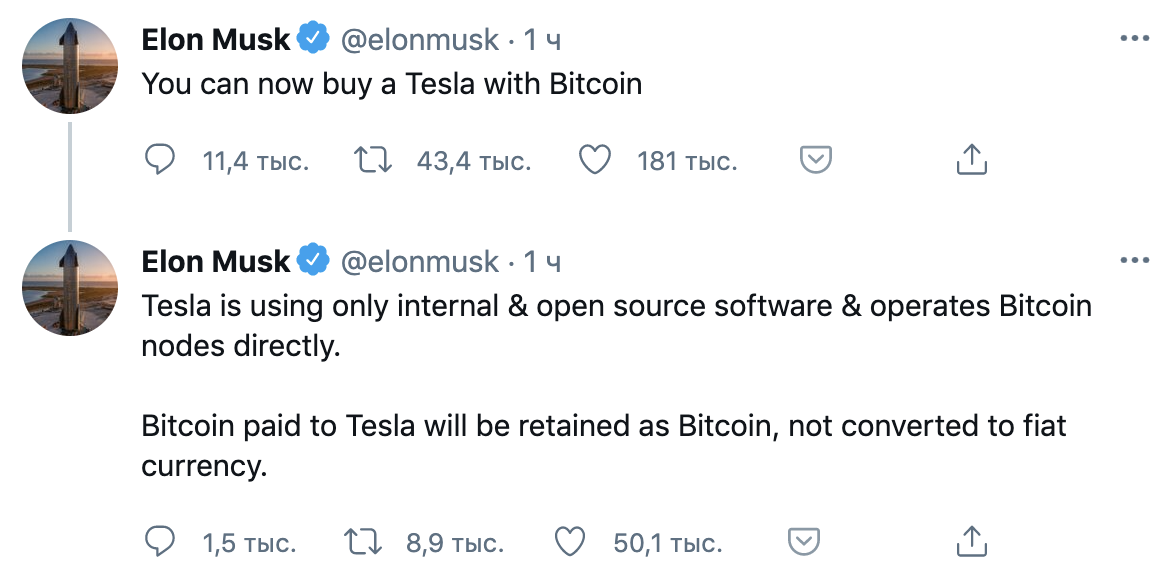Save first tweet to Pocket
Image resolution: width=1176 pixels, height=586 pixels.
pyautogui.click(x=816, y=160)
